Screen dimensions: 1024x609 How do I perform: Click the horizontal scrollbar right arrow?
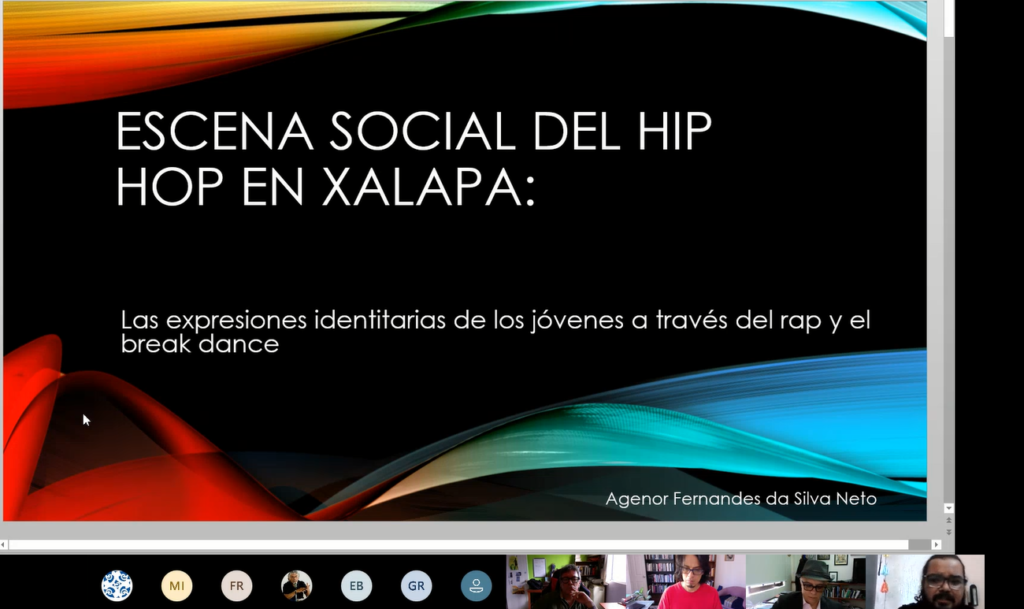coord(936,545)
